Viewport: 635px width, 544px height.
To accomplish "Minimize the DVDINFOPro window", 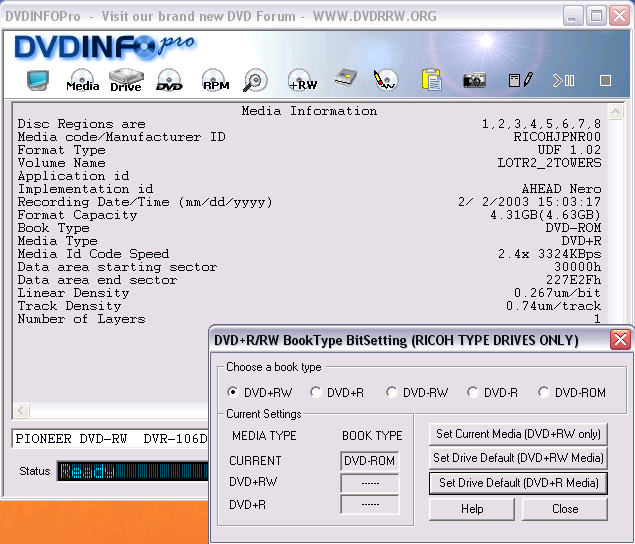I will click(x=573, y=16).
